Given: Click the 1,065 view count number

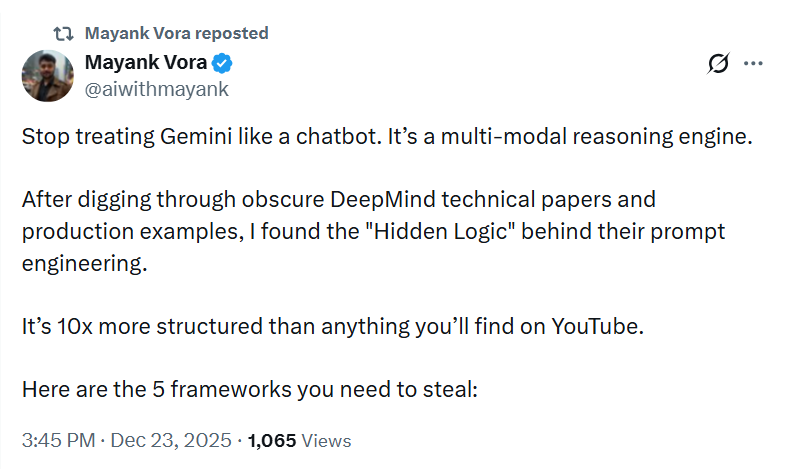Looking at the screenshot, I should pyautogui.click(x=272, y=440).
